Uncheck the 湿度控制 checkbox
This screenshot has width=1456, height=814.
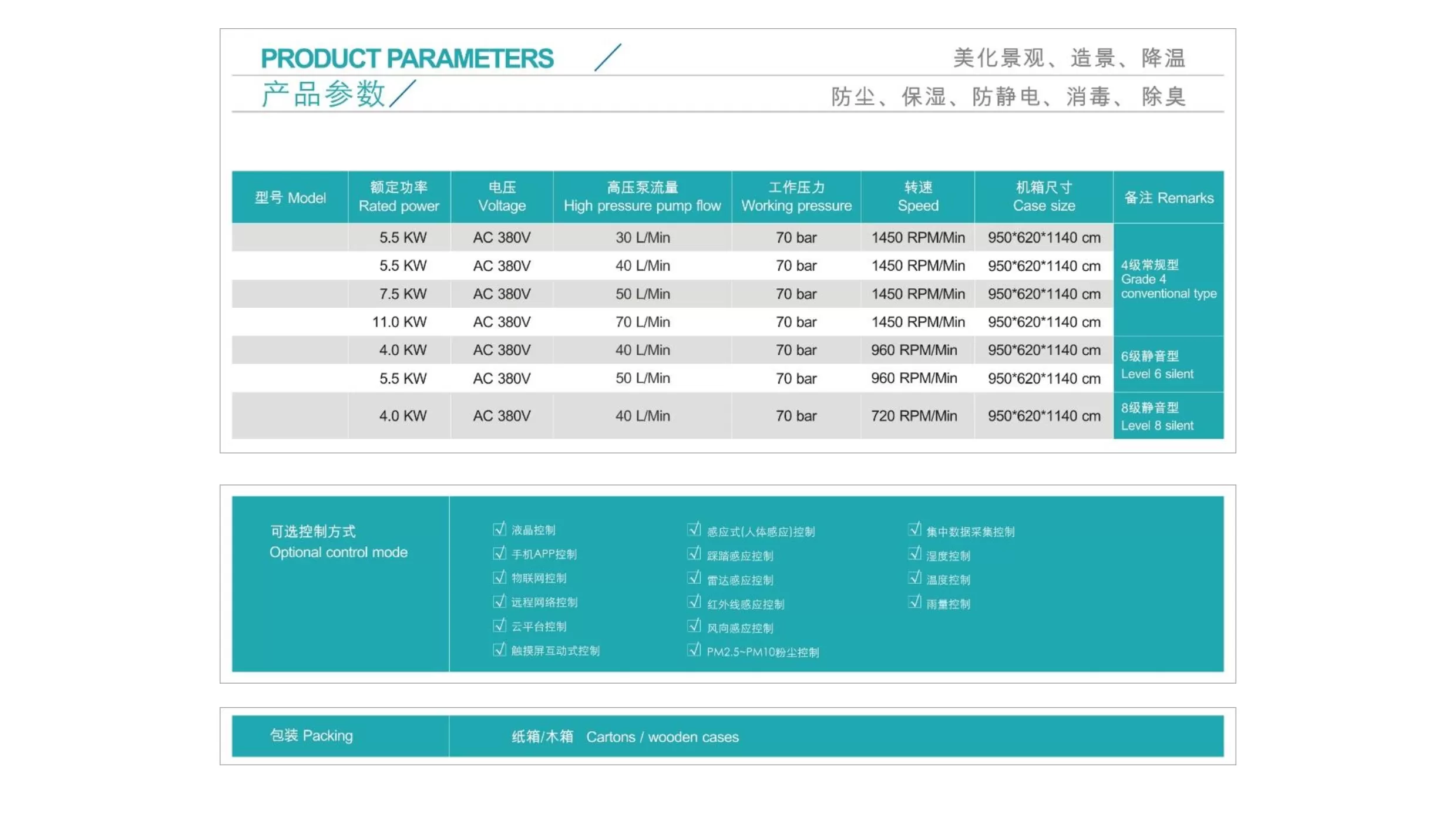pos(914,554)
